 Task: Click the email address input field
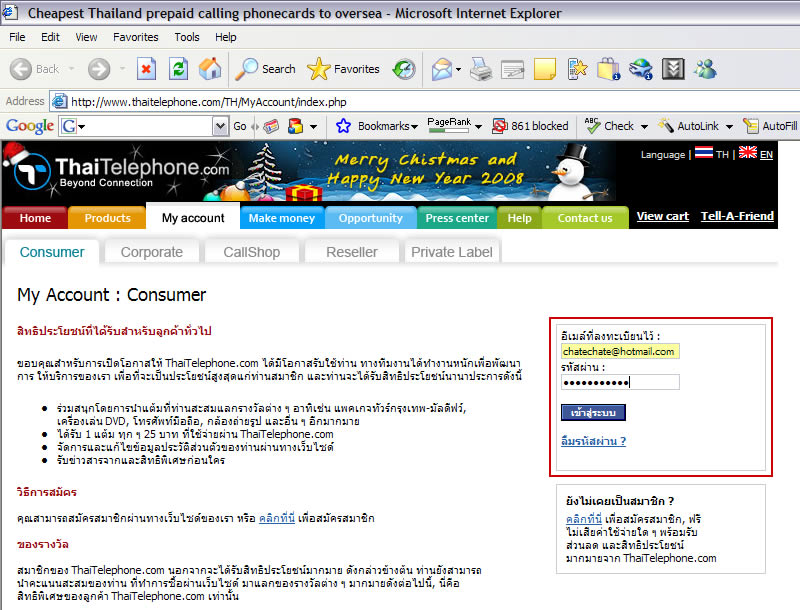point(620,351)
